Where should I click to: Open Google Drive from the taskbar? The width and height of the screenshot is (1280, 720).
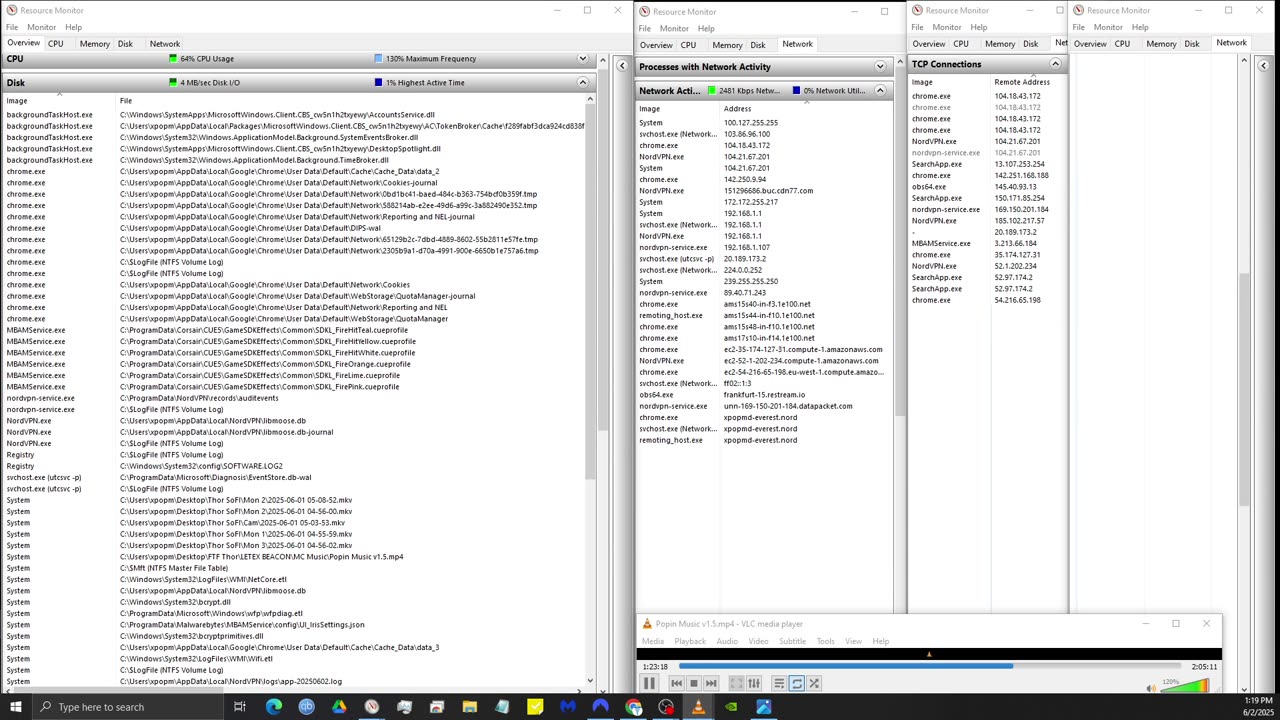(x=339, y=707)
